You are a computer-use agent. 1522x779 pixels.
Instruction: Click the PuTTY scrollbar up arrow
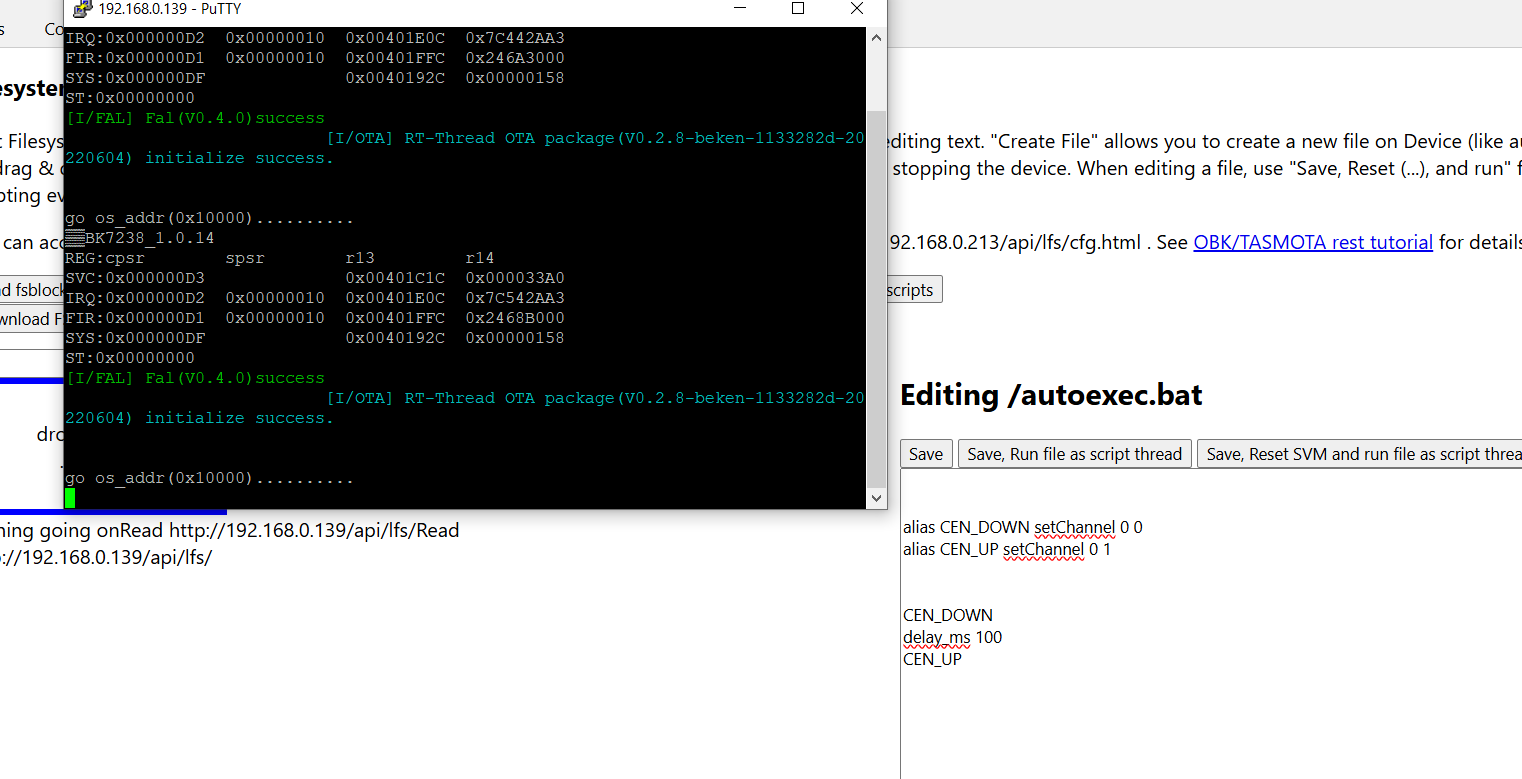pyautogui.click(x=876, y=37)
